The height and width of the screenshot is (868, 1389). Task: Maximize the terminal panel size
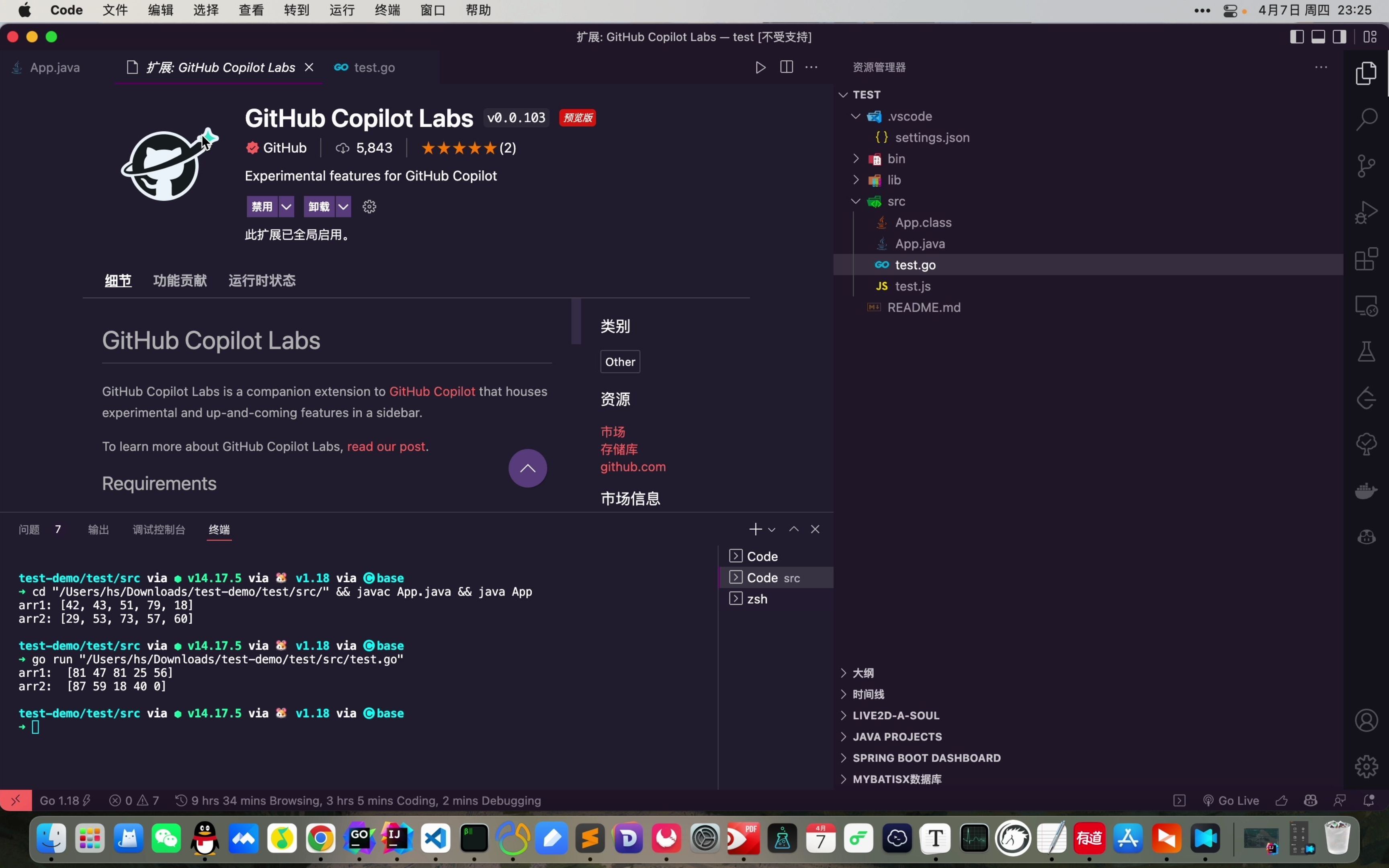[793, 529]
